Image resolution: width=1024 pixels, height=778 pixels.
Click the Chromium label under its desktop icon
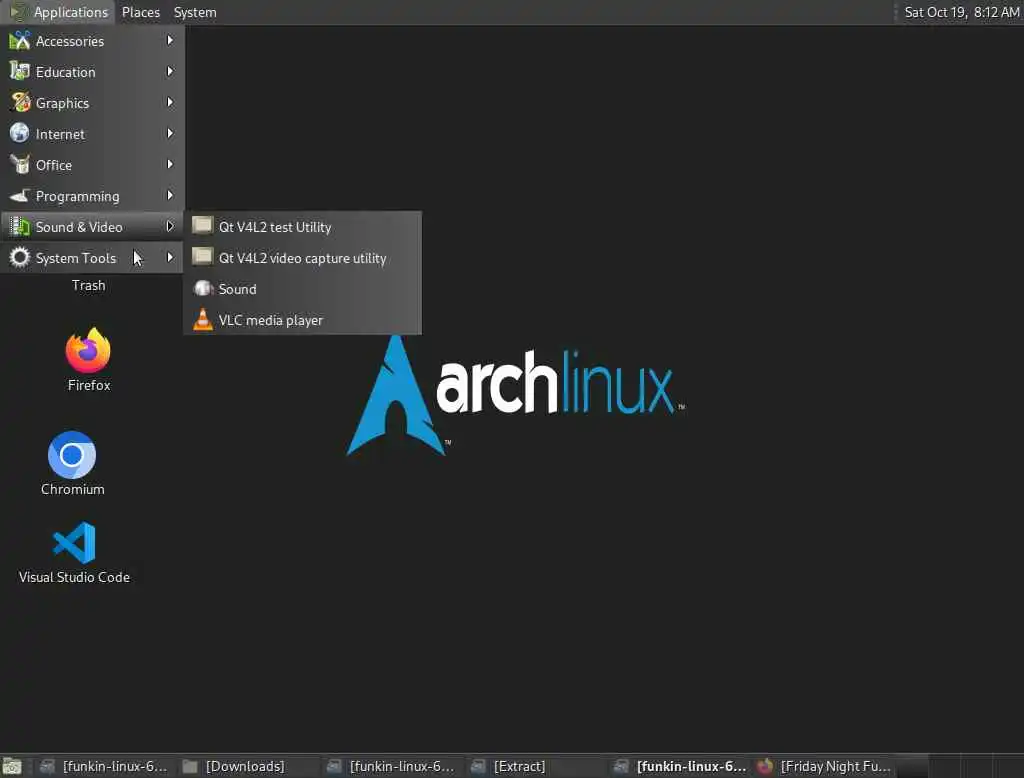point(72,489)
